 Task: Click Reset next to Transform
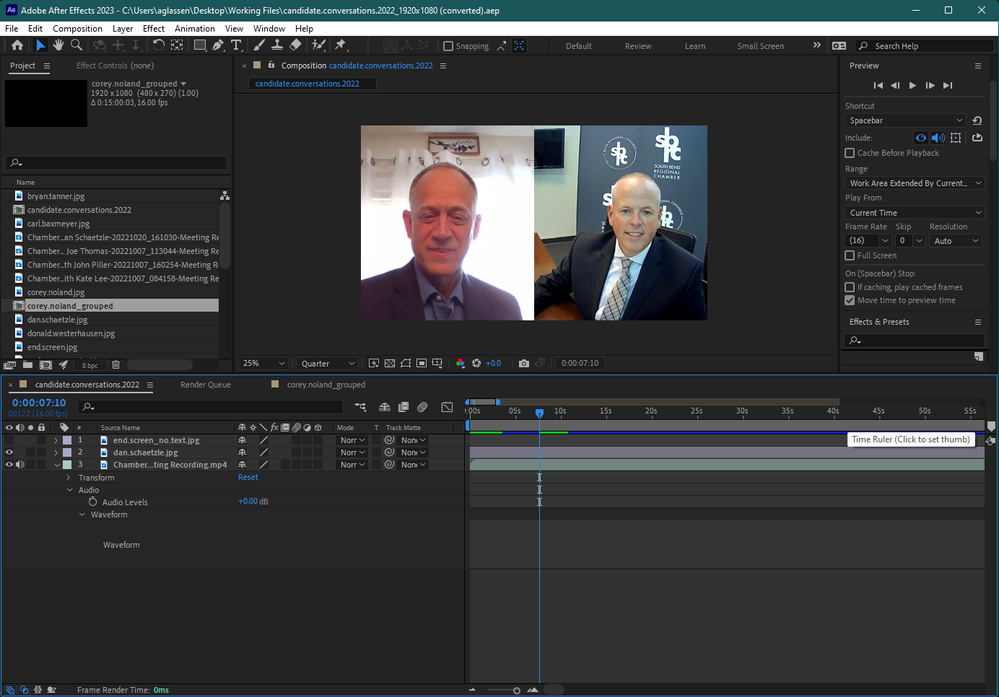(x=247, y=478)
